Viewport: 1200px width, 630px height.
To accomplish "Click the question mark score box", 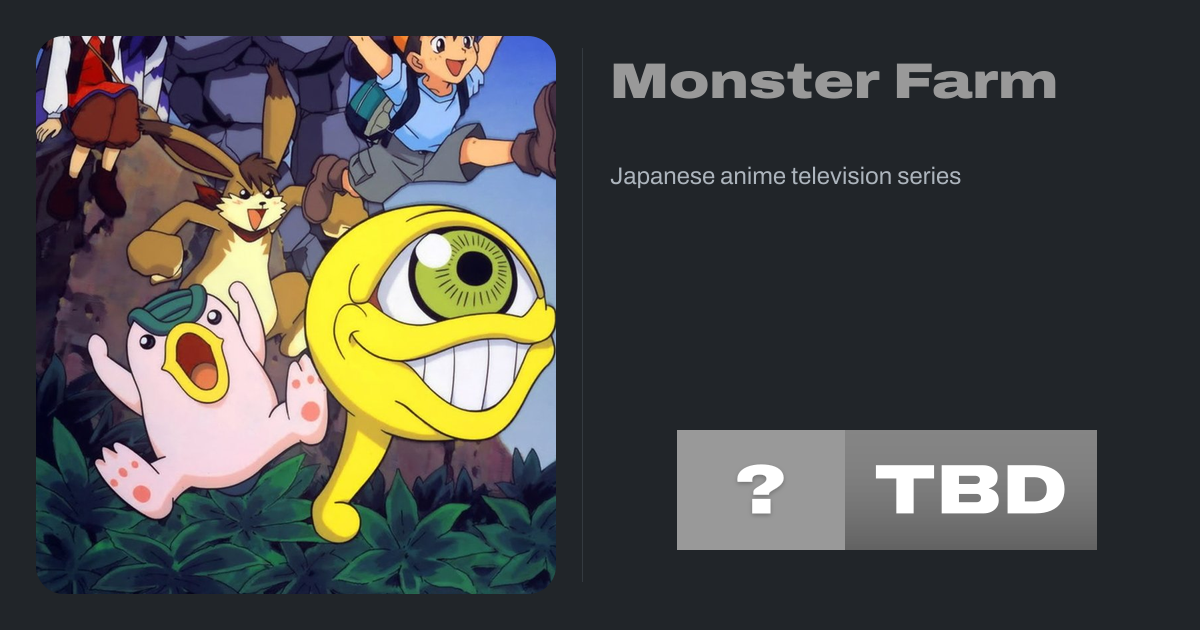I will [x=761, y=490].
